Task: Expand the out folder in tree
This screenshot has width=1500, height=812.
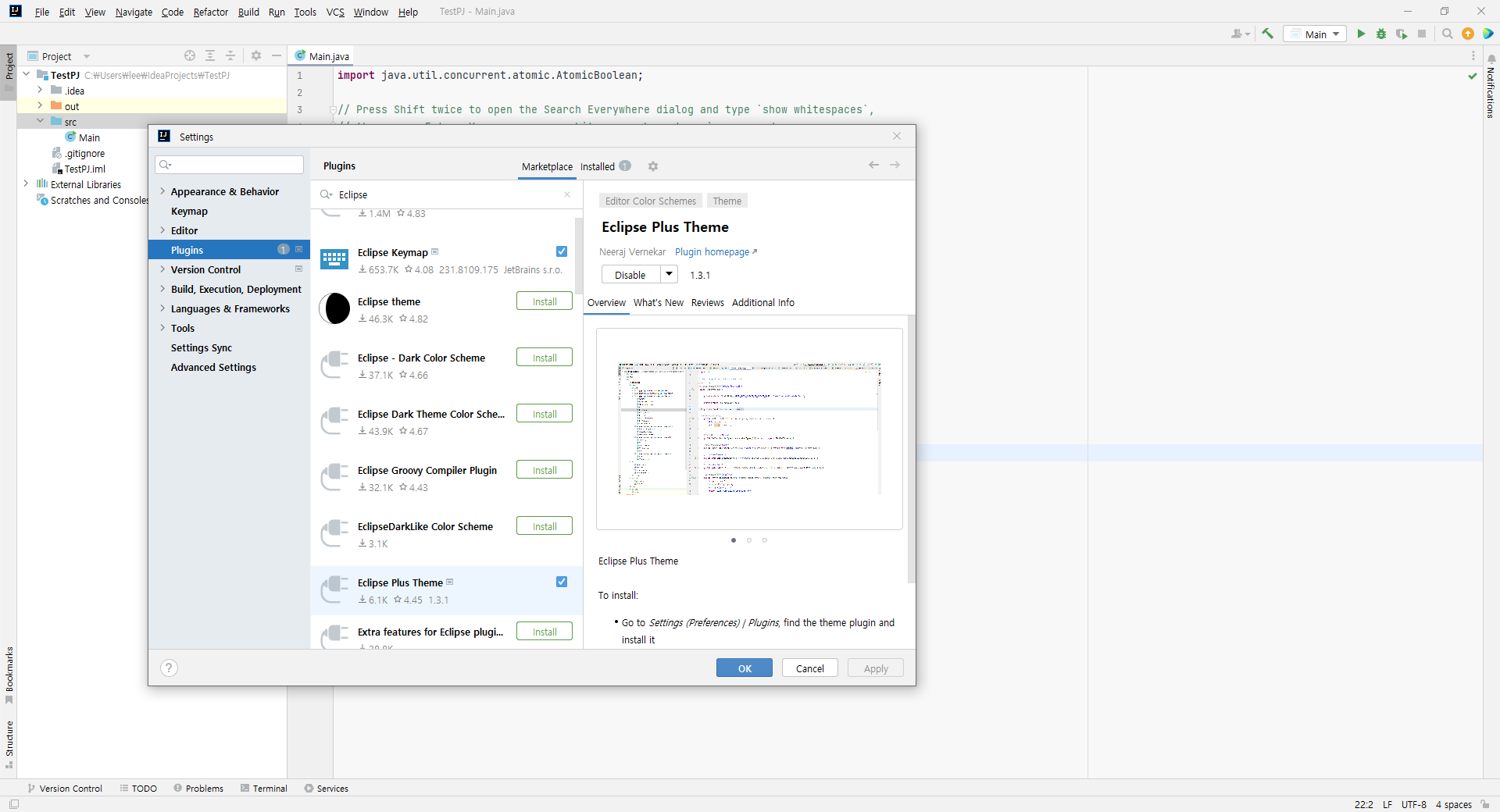Action: coord(40,105)
